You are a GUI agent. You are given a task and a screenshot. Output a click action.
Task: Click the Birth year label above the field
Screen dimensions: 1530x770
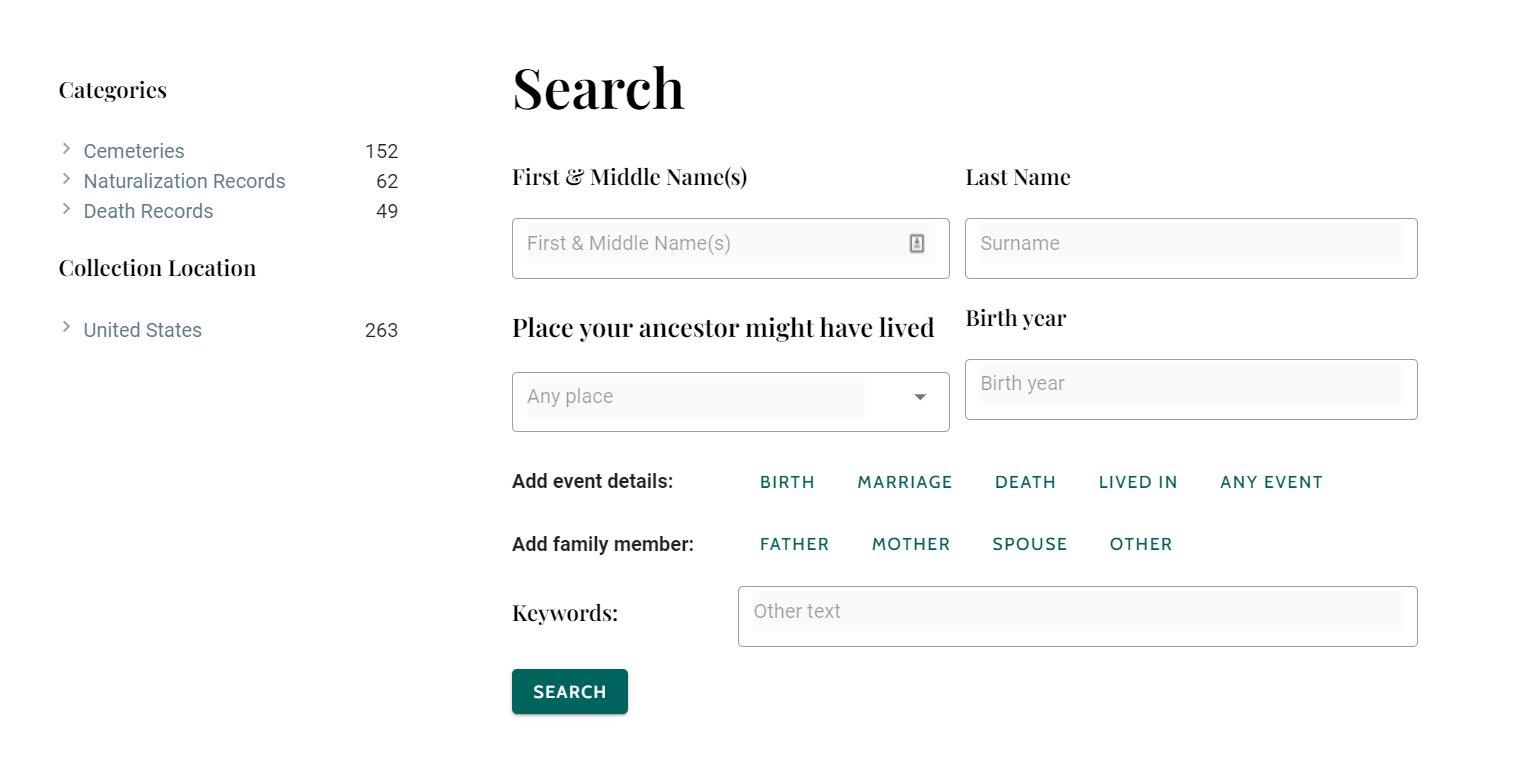pyautogui.click(x=1016, y=318)
